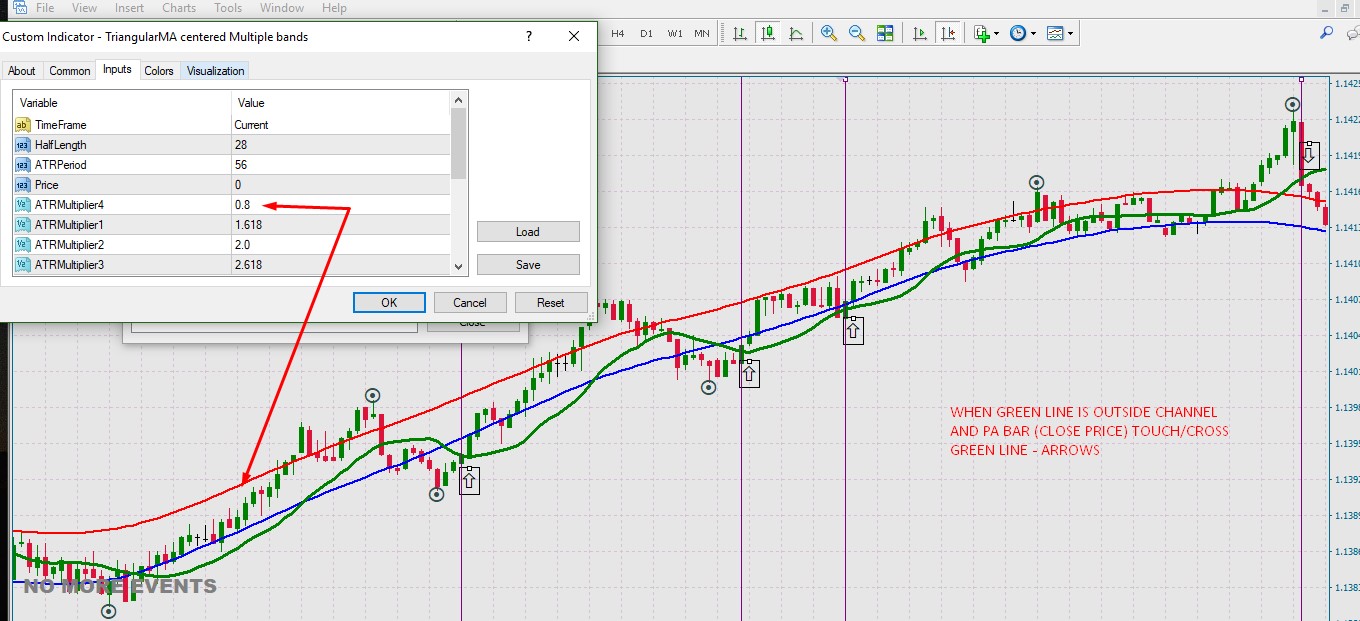1360x621 pixels.
Task: Select the W1 timeframe button
Action: 675,33
